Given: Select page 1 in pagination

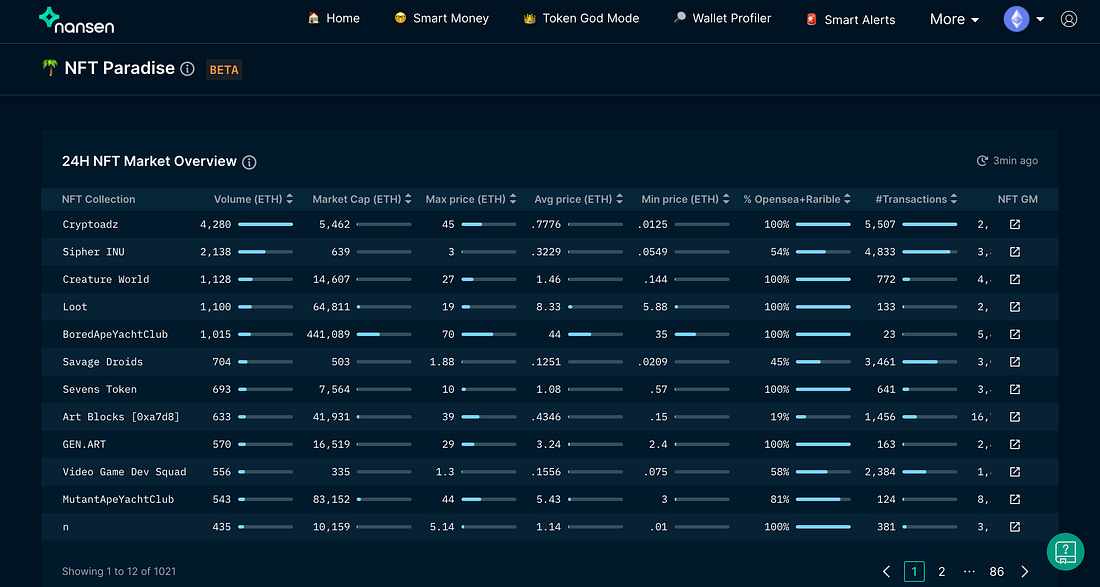Looking at the screenshot, I should tap(914, 572).
